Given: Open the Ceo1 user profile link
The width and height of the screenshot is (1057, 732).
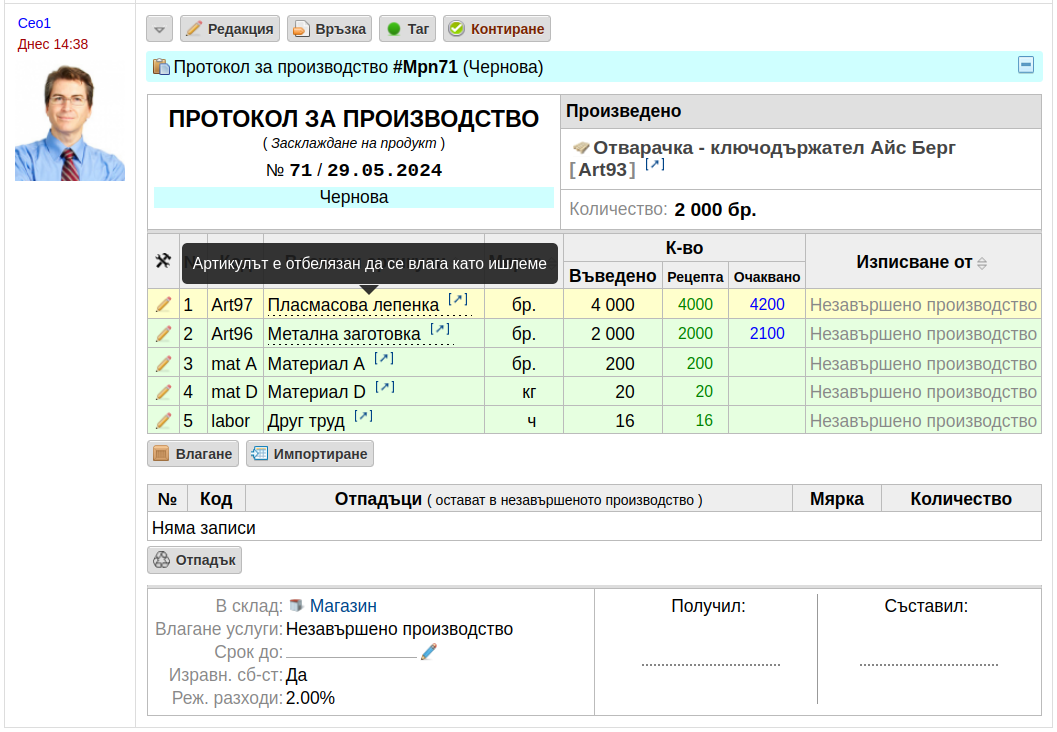Looking at the screenshot, I should (x=34, y=23).
